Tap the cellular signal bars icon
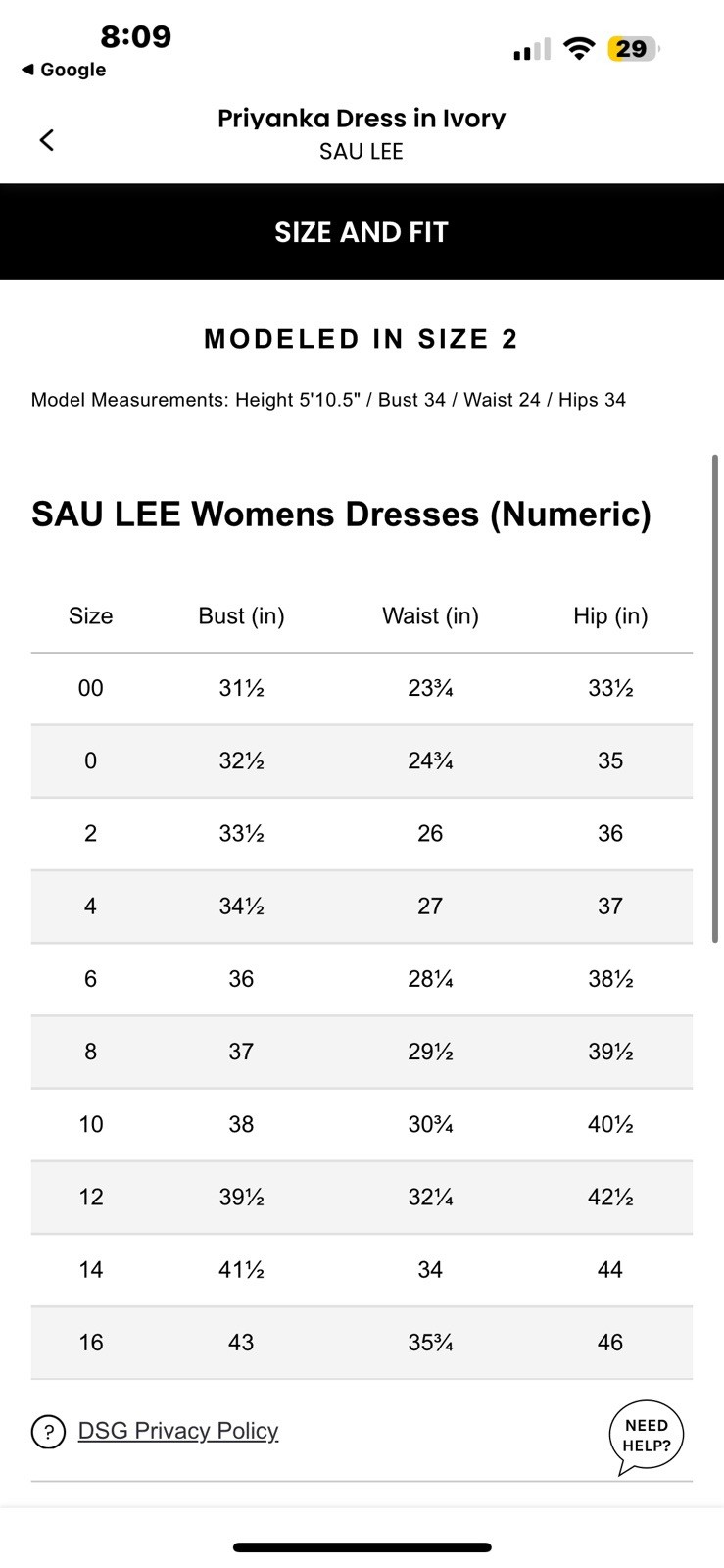The width and height of the screenshot is (724, 1568). (x=532, y=49)
